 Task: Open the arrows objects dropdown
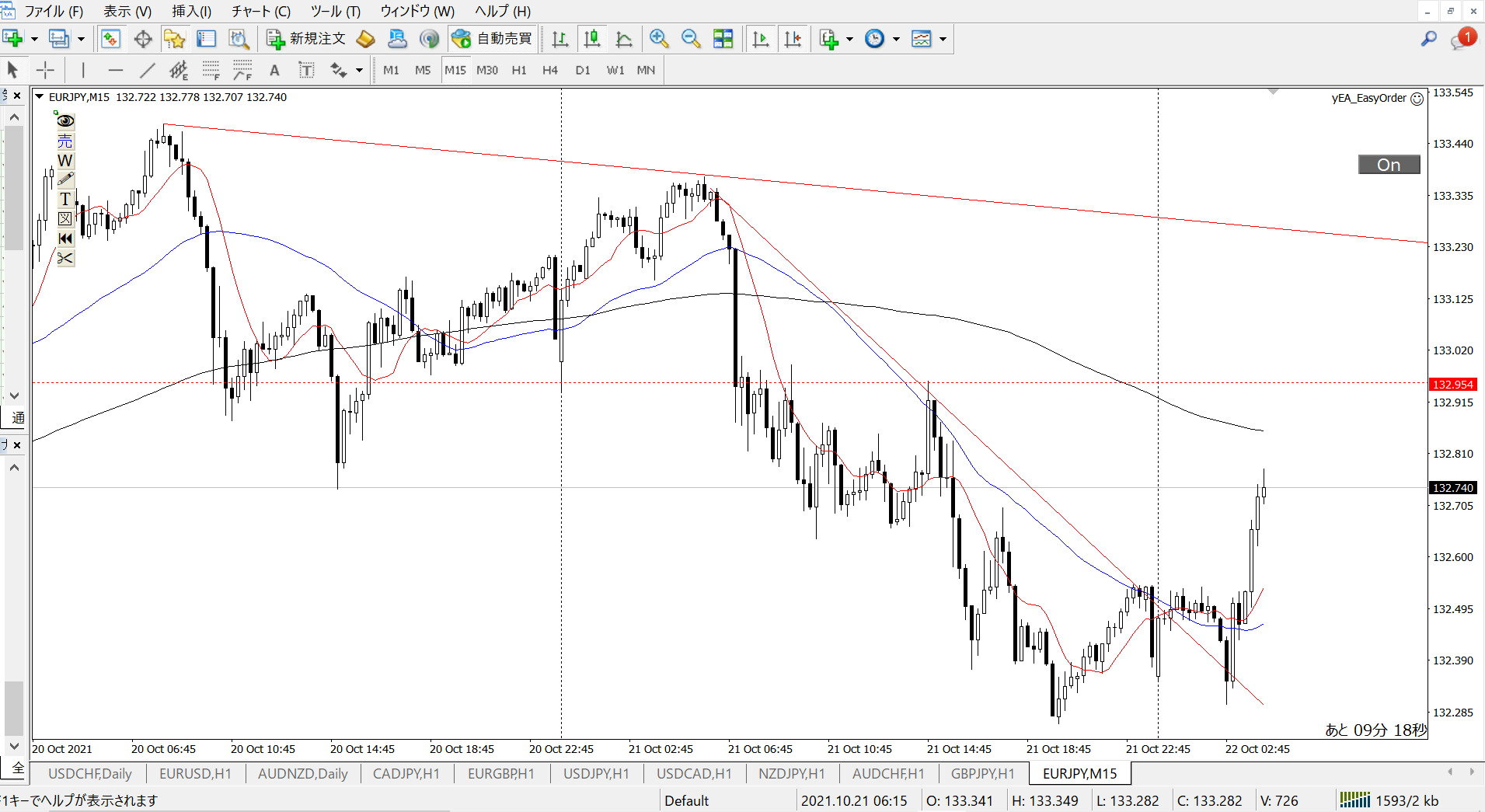click(x=359, y=71)
